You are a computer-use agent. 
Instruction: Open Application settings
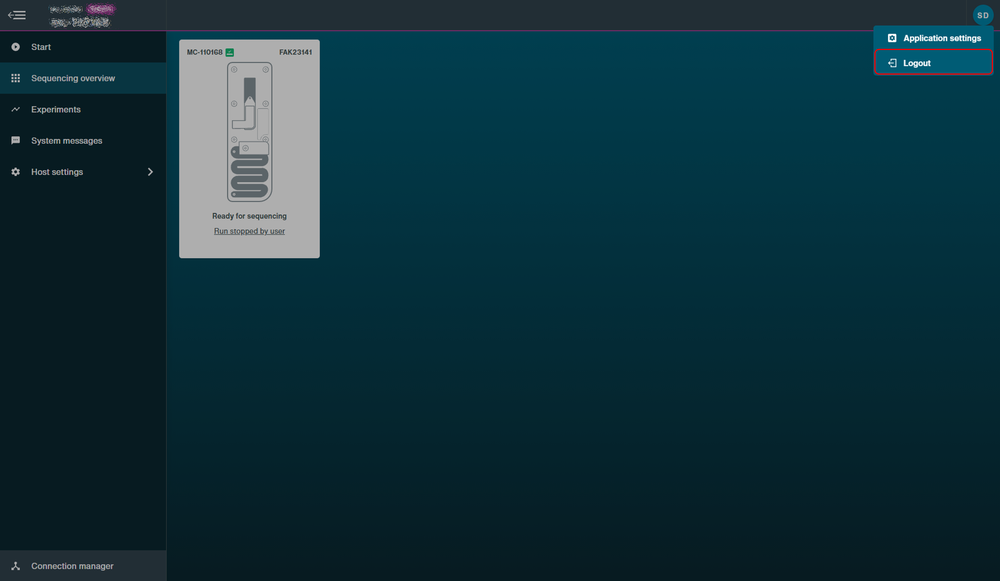point(934,38)
